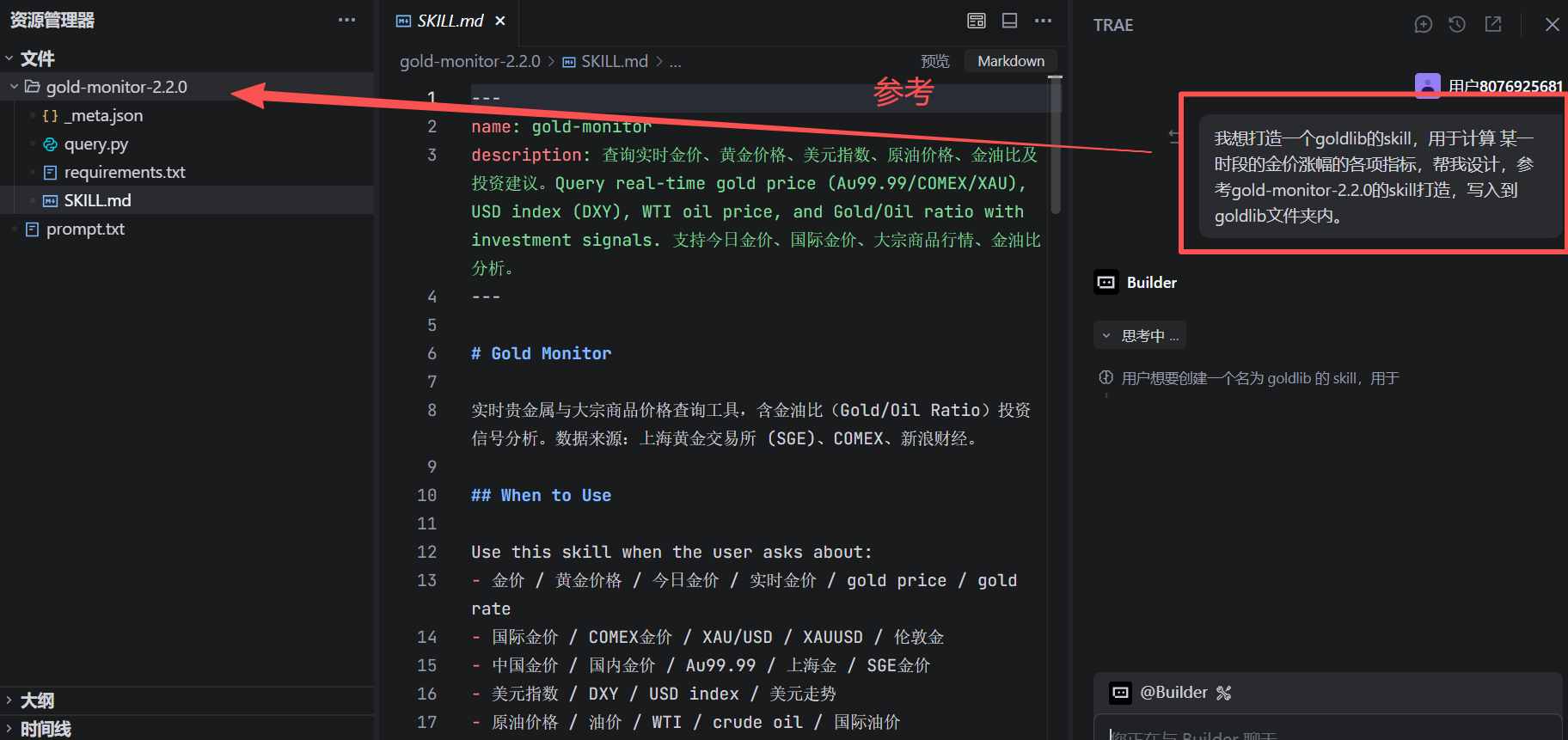Click the open preview layout icon in editor toolbar
The height and width of the screenshot is (740, 1568).
coord(977,21)
